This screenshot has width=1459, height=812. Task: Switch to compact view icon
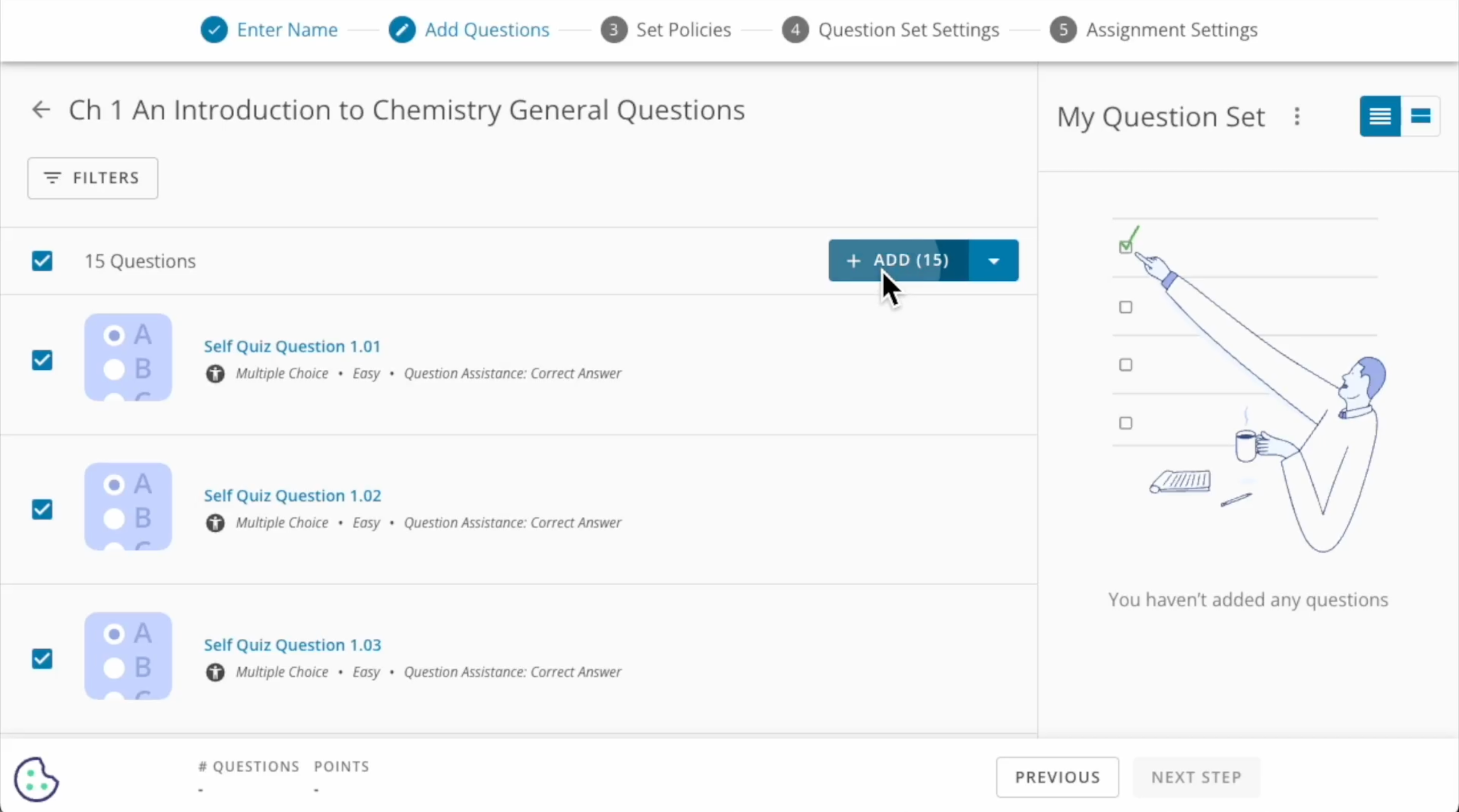coord(1420,117)
